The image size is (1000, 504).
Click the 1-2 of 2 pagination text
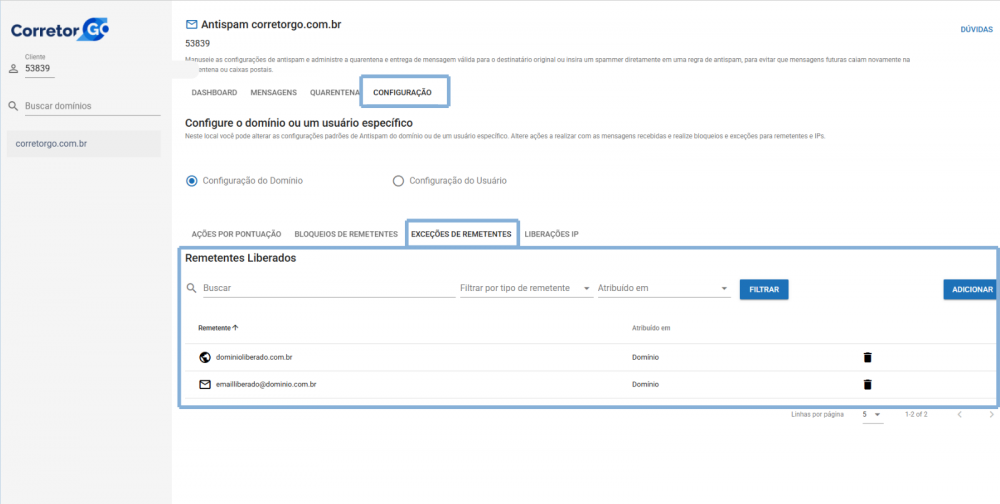click(x=916, y=415)
